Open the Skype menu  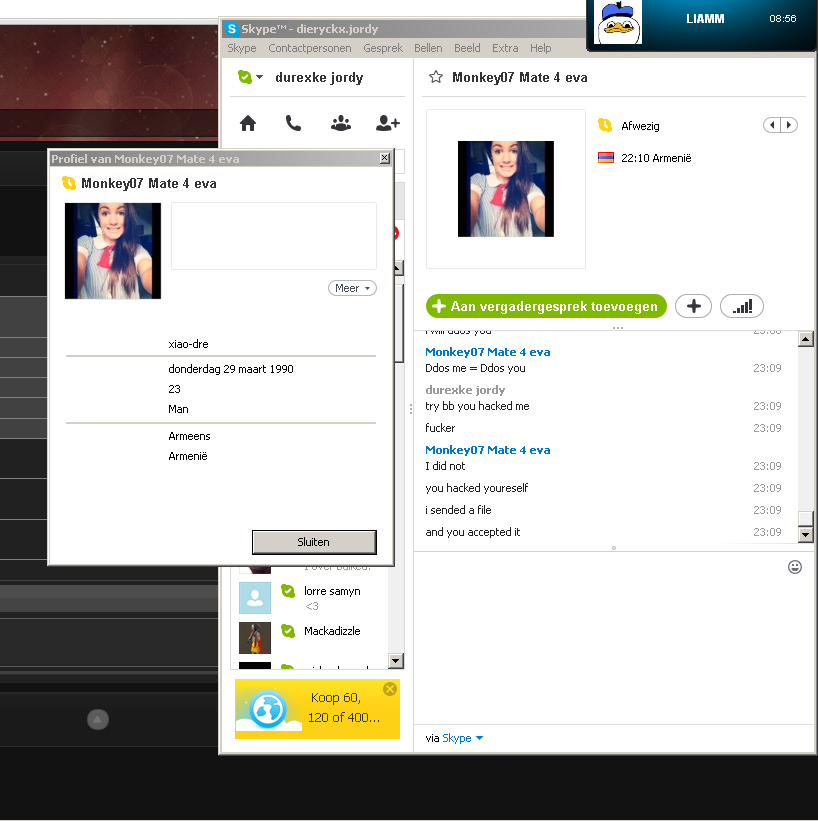242,48
